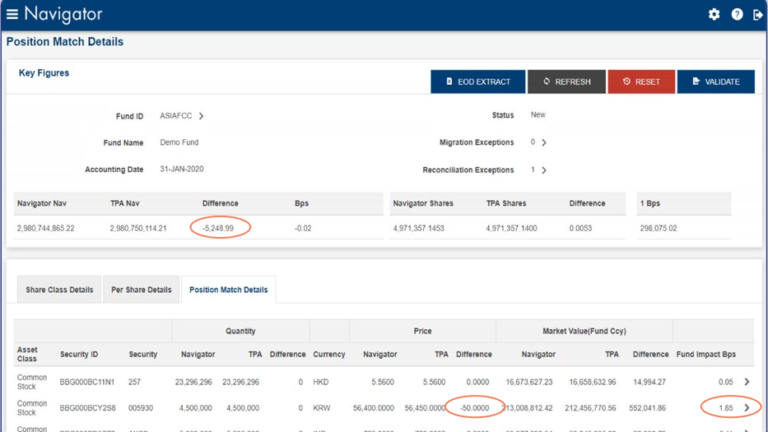Select the Position Match Details tab
The height and width of the screenshot is (432, 768).
click(229, 289)
